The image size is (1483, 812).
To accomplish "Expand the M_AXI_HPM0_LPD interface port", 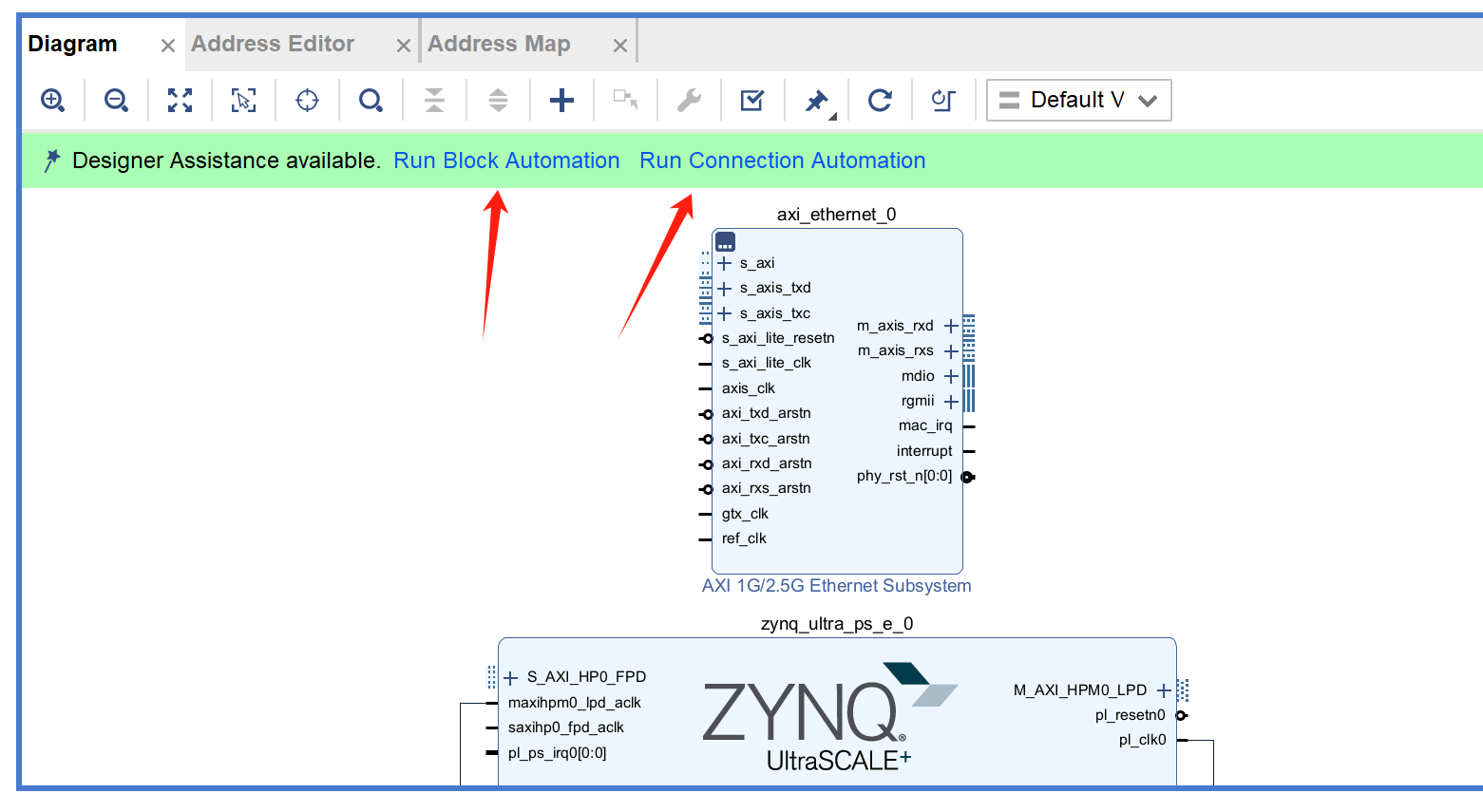I will [x=1164, y=690].
